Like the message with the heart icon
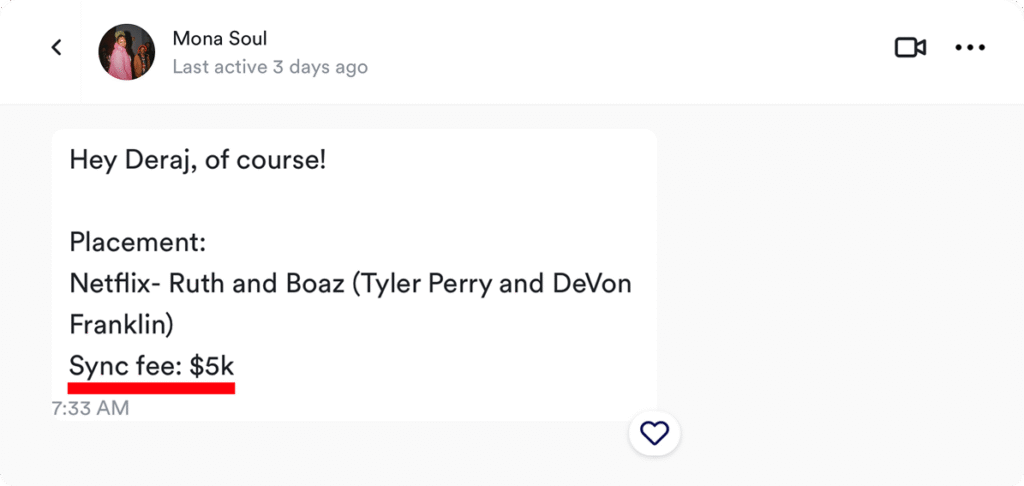This screenshot has height=486, width=1024. click(654, 433)
